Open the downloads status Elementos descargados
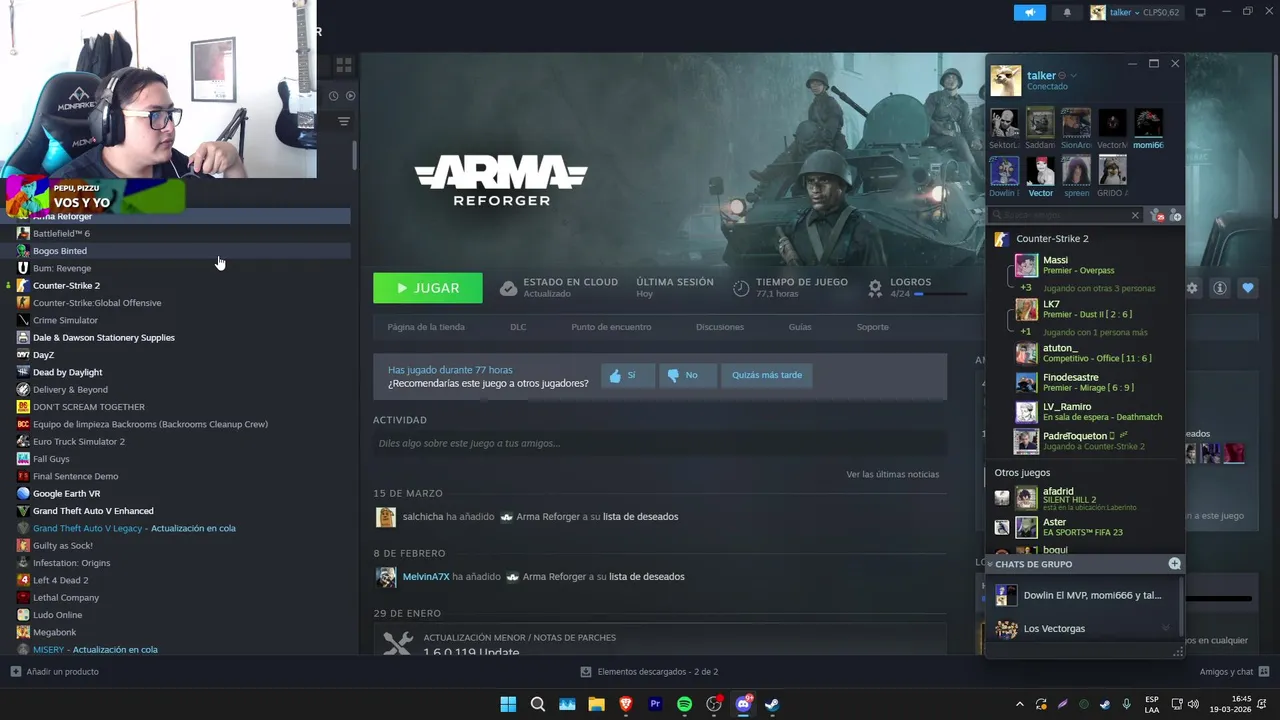The height and width of the screenshot is (720, 1280). [x=650, y=672]
